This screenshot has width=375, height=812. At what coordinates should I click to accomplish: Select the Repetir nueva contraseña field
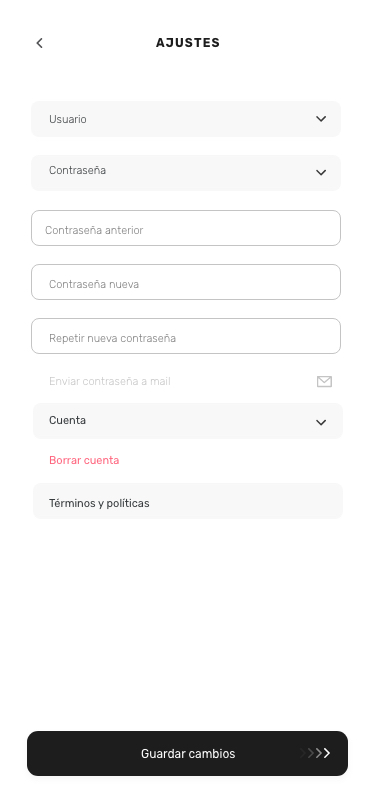186,336
